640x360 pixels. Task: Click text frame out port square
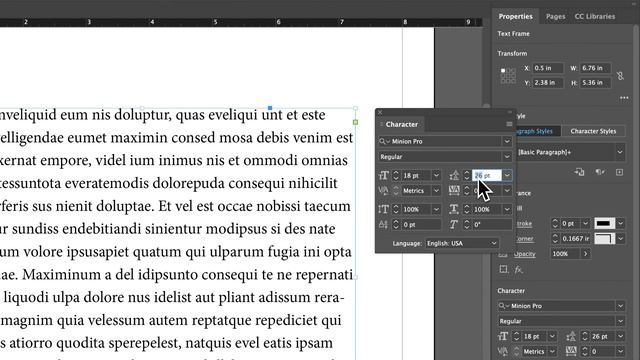tap(356, 122)
